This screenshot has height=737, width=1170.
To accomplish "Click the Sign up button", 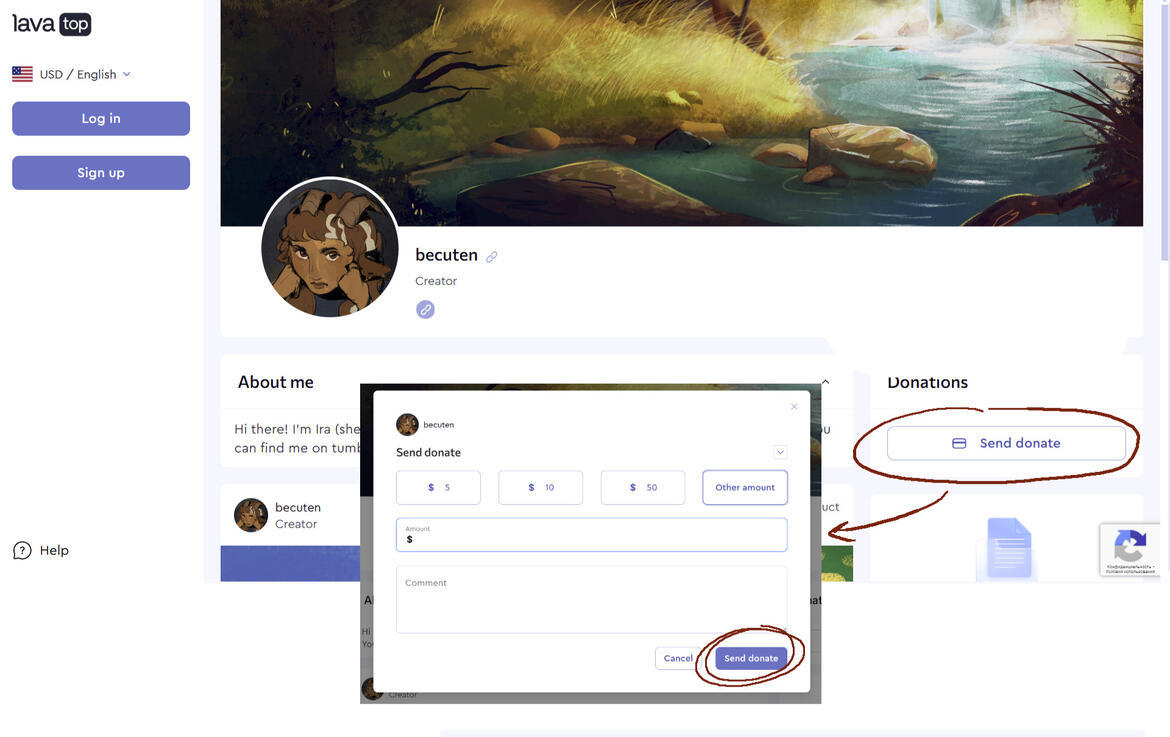I will (x=101, y=172).
